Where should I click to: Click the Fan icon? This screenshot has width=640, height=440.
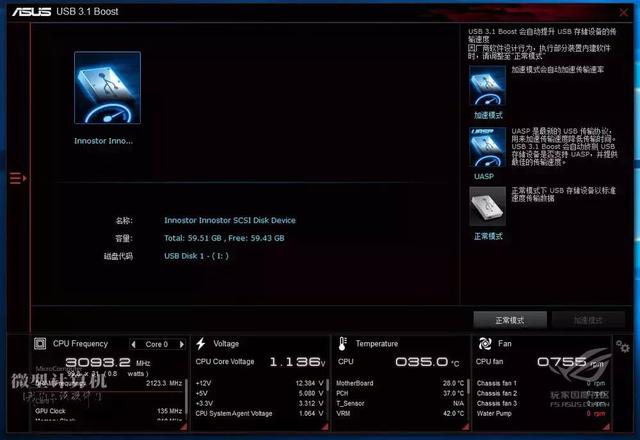point(485,344)
